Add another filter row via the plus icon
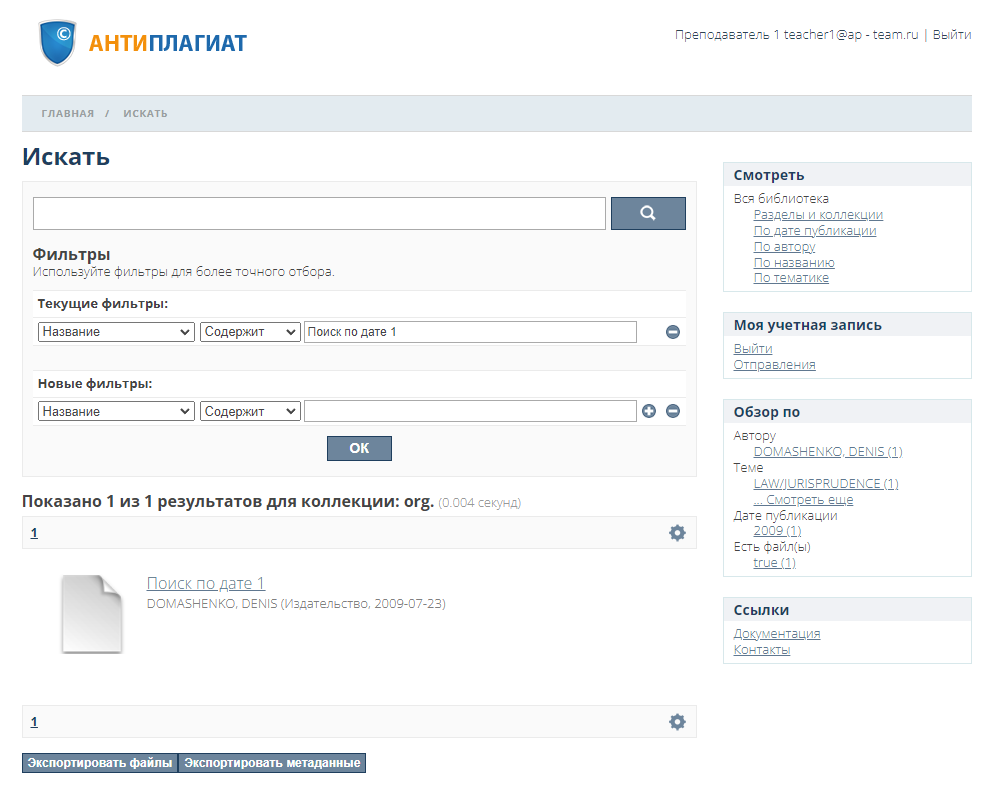 [649, 410]
